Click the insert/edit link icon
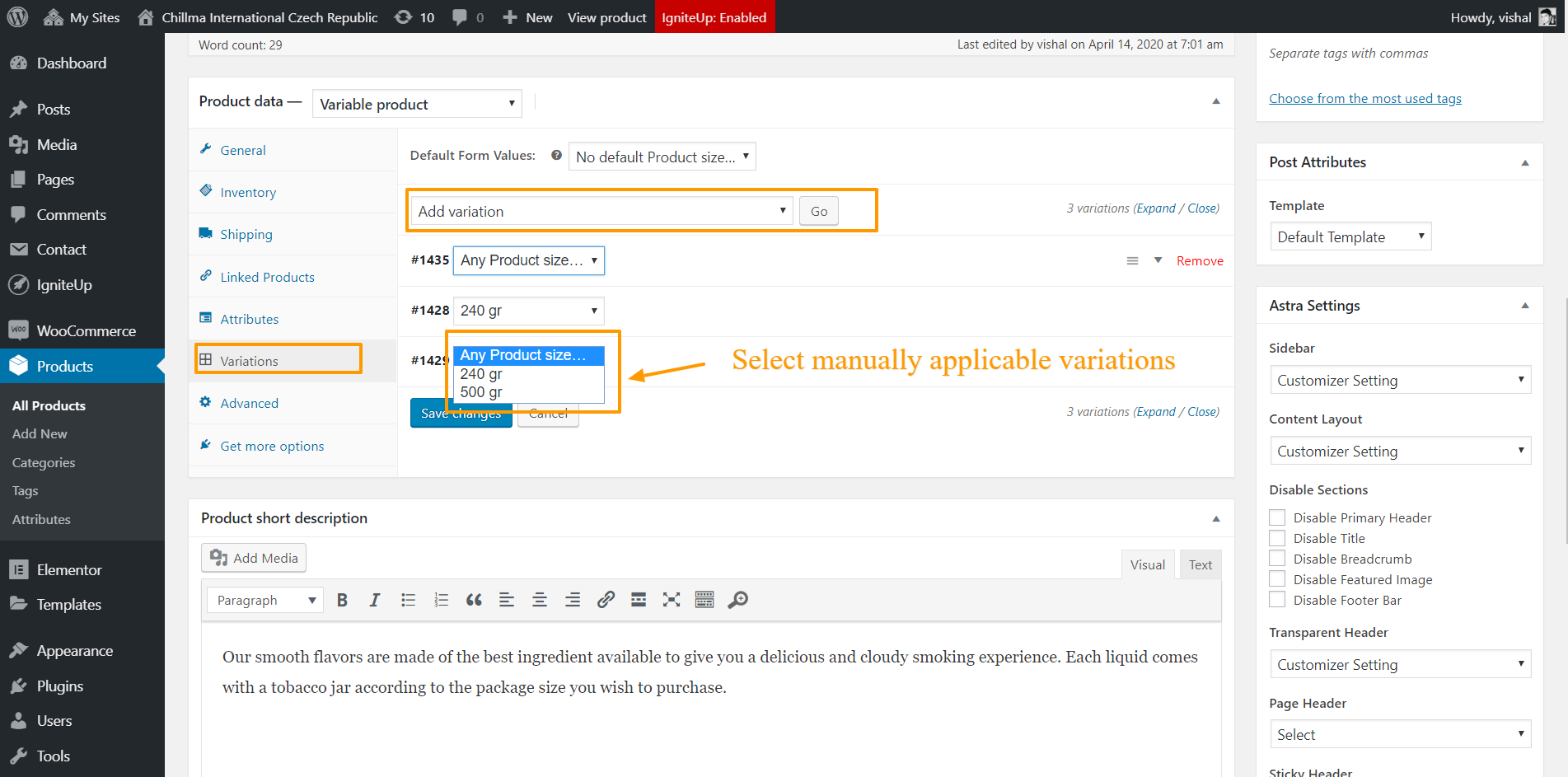 pyautogui.click(x=606, y=600)
